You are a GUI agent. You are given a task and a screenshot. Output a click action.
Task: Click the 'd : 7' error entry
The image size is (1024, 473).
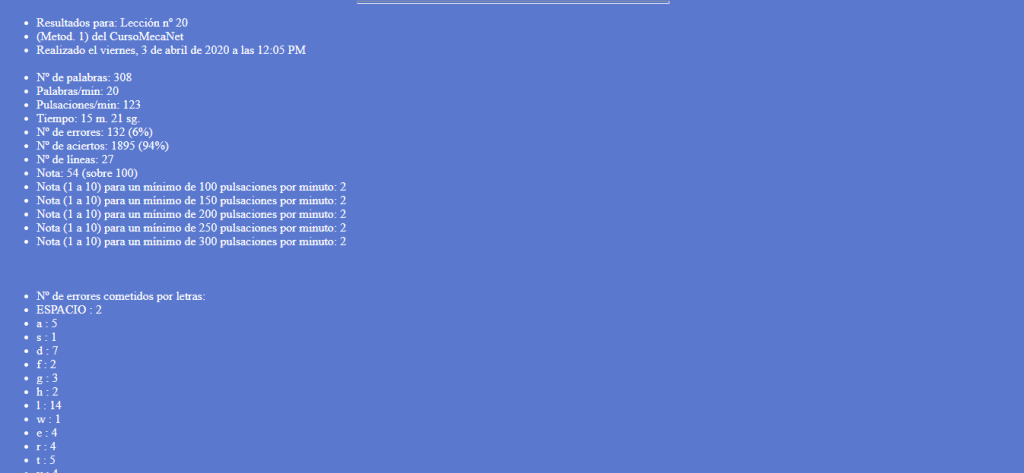47,351
